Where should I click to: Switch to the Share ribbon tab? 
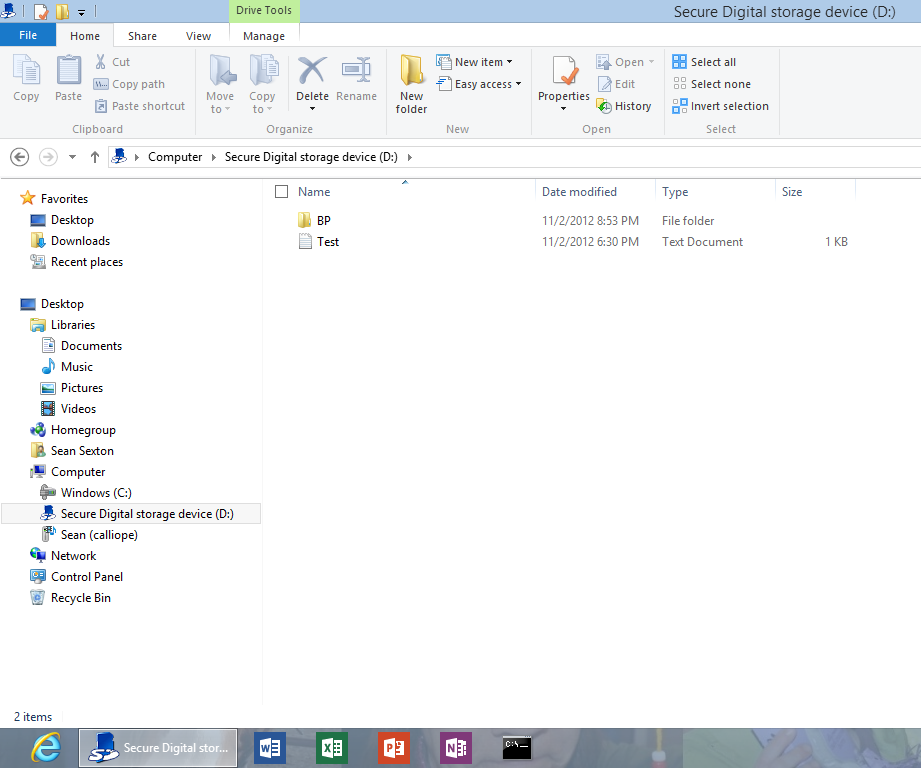[142, 36]
